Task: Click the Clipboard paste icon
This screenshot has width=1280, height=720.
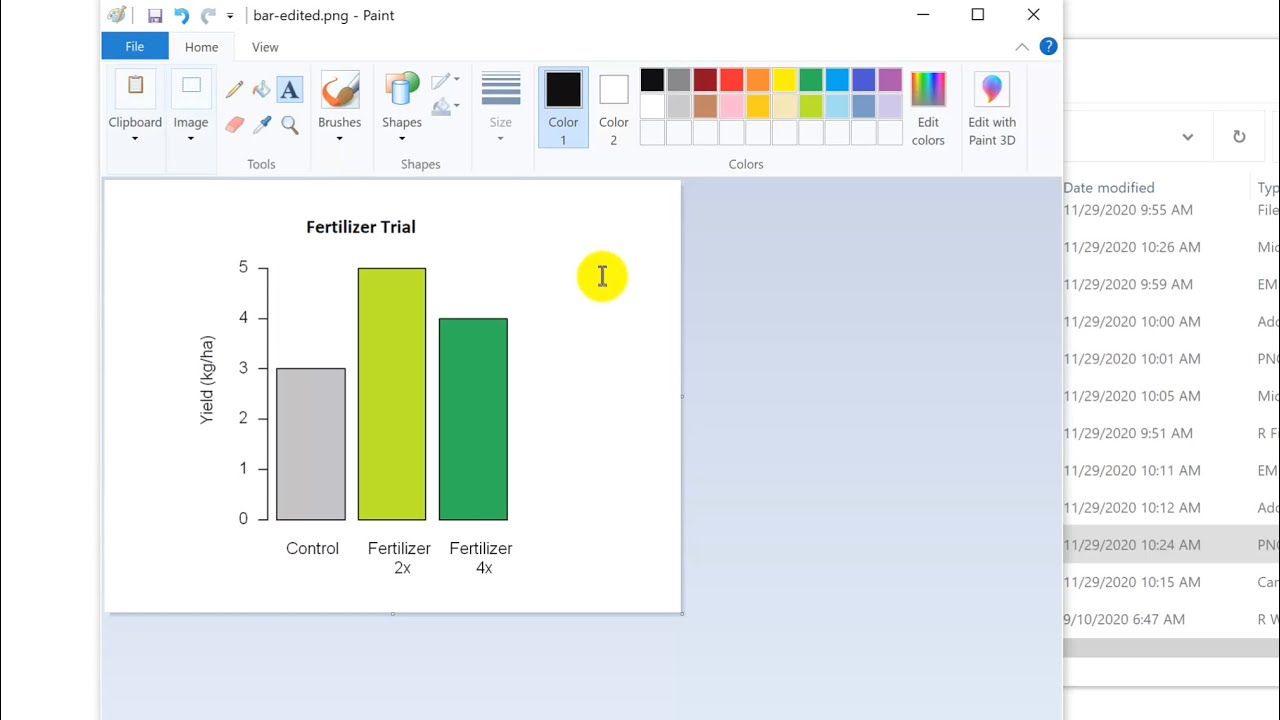Action: (135, 88)
